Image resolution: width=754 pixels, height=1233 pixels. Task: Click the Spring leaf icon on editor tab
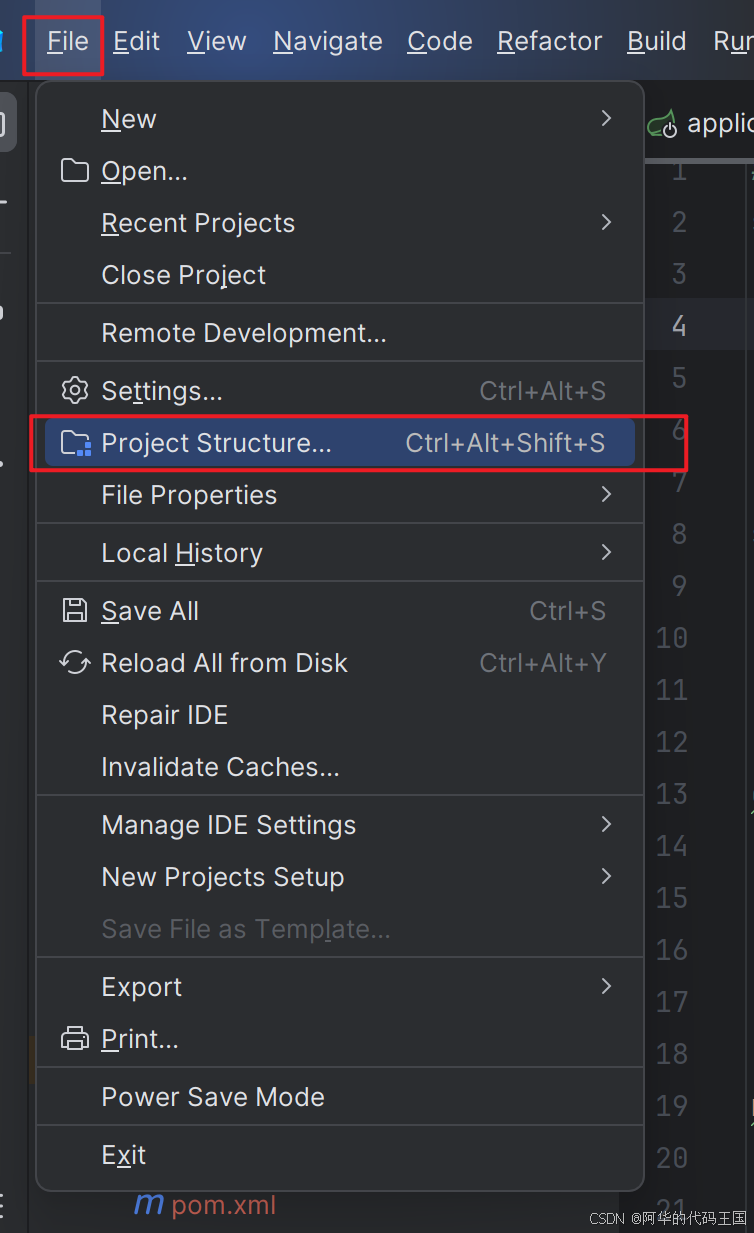coord(662,124)
